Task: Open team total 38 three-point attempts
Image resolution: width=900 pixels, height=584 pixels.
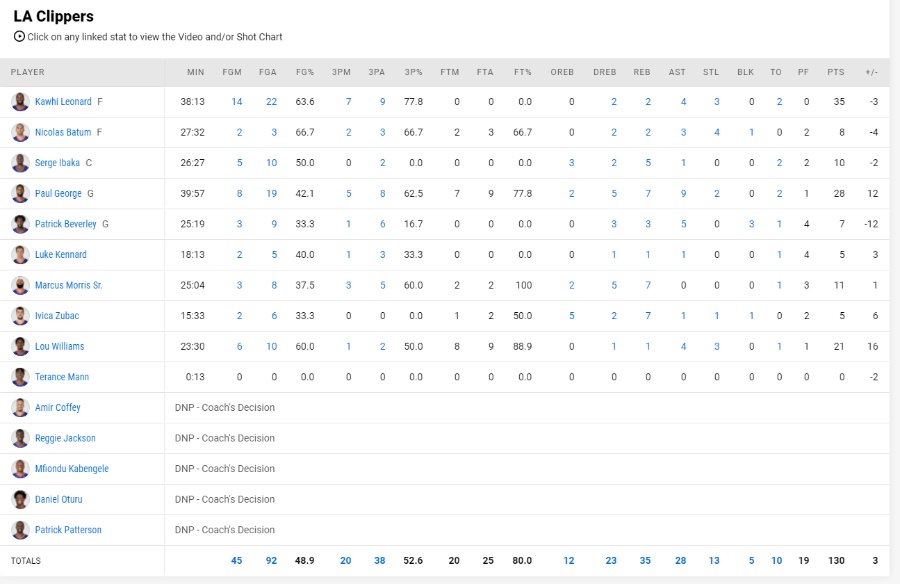Action: (x=379, y=560)
